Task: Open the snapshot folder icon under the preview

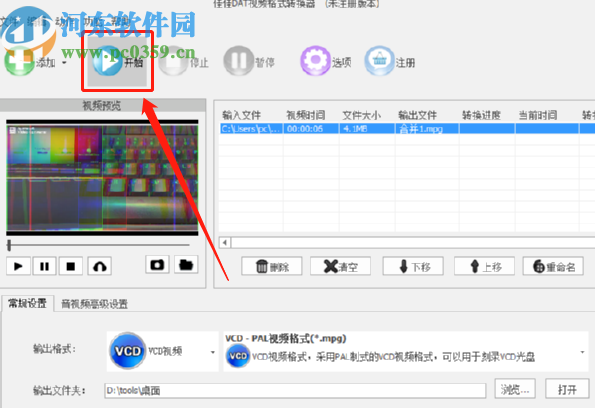Action: coord(186,265)
